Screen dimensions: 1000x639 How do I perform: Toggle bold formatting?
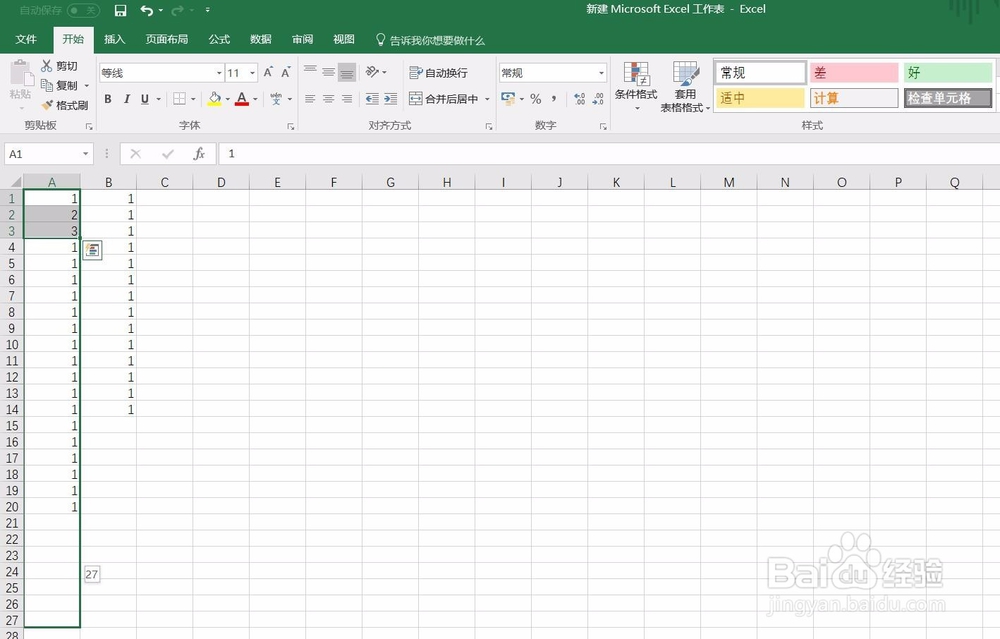[108, 99]
